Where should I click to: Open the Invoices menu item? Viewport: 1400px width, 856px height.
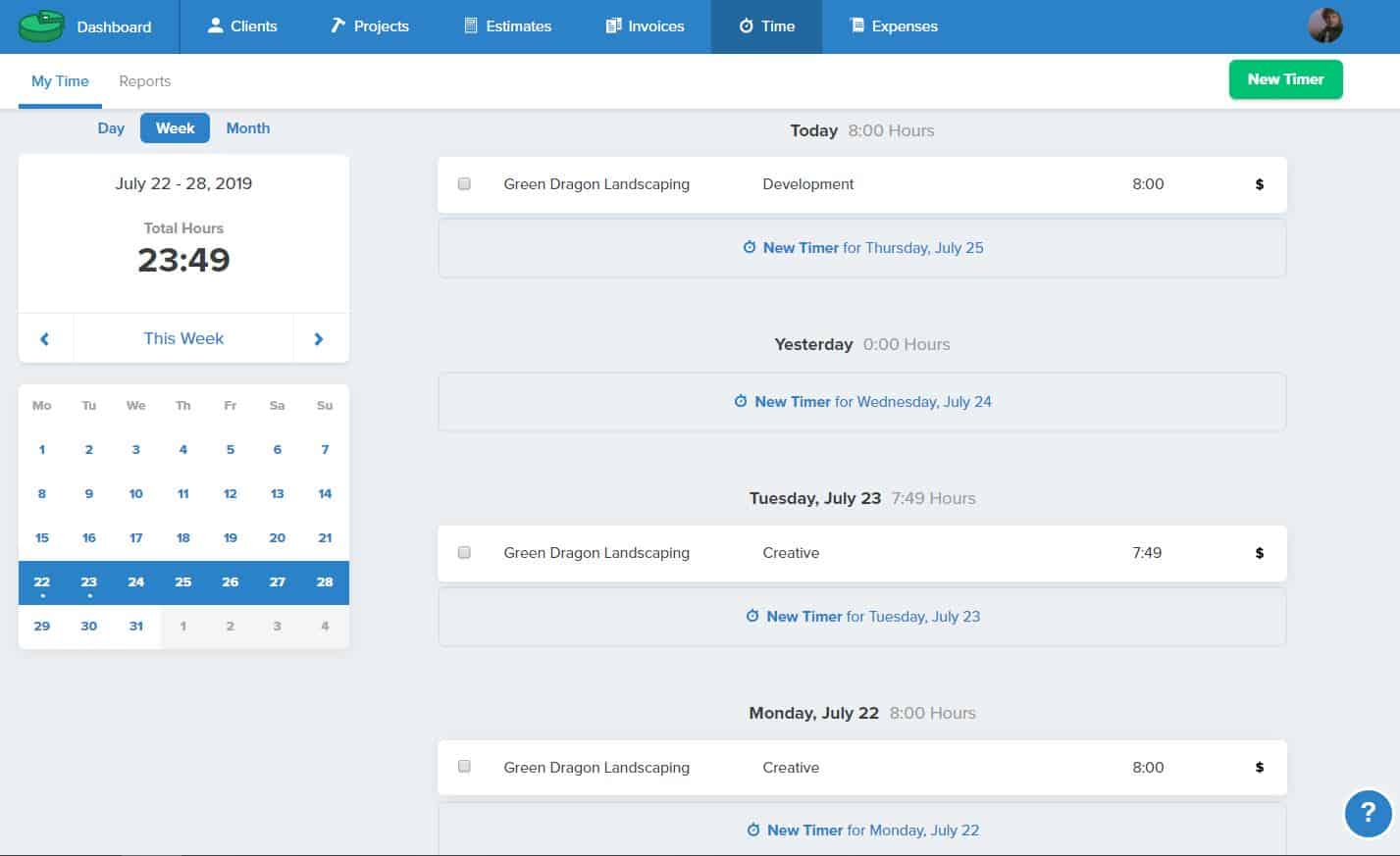(x=645, y=25)
